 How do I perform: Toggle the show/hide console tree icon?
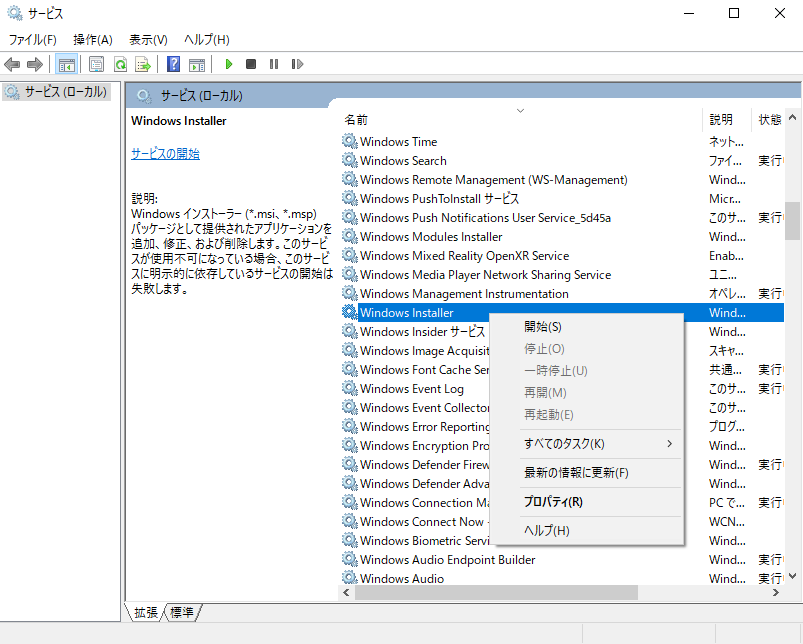click(x=66, y=65)
